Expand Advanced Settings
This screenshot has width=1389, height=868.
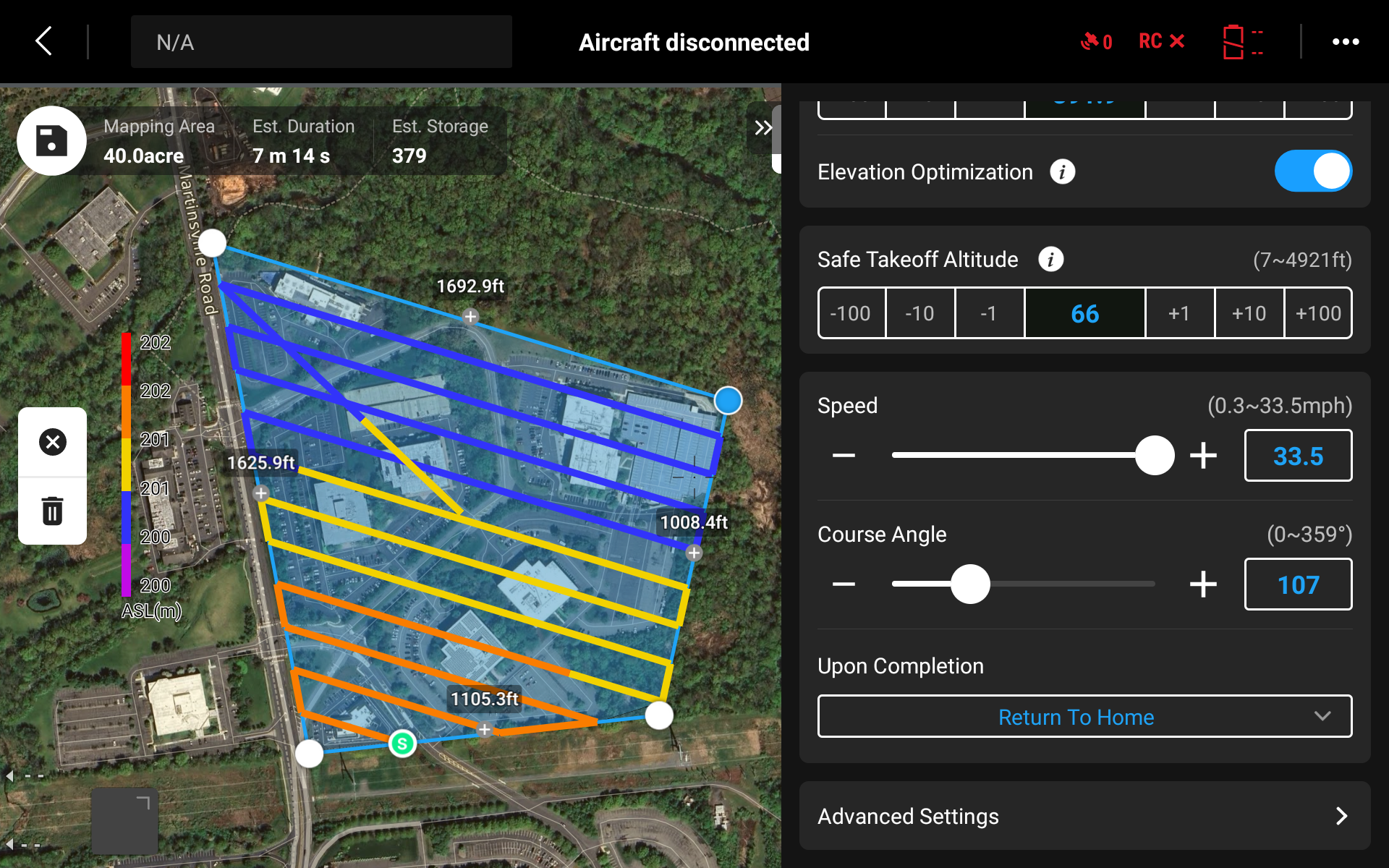[1084, 816]
